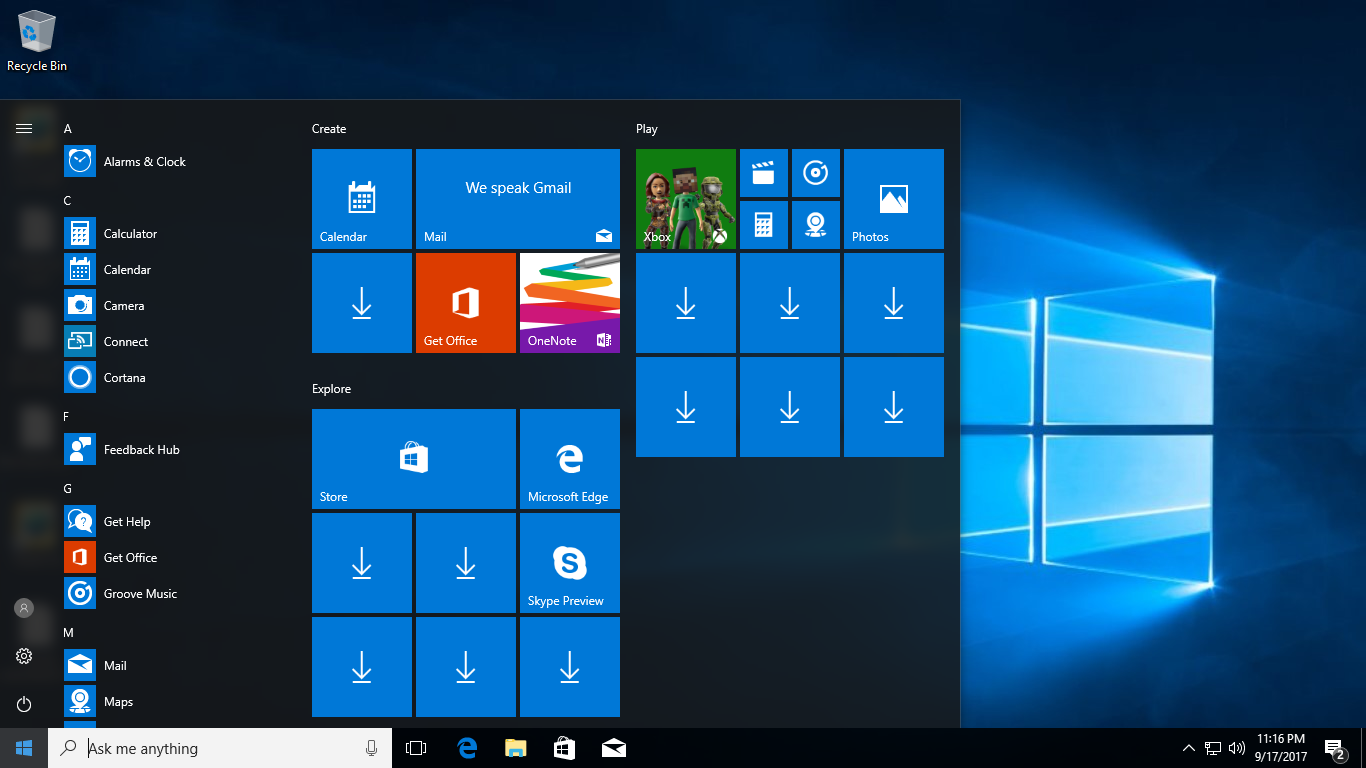
Task: Open Calculator small tile
Action: tap(764, 225)
